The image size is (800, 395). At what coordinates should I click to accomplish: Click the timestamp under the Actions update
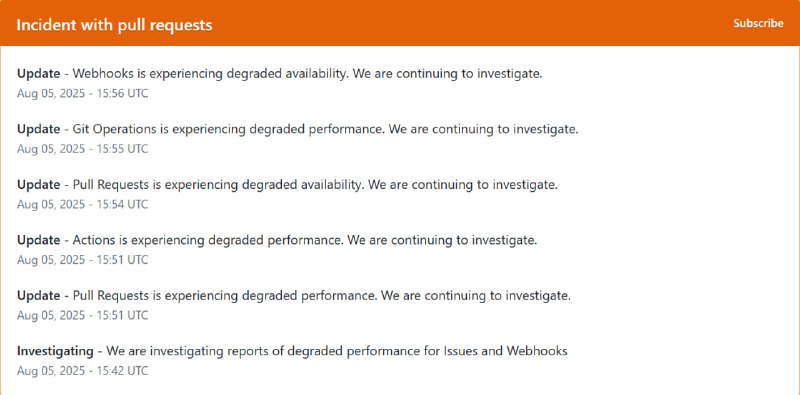coord(83,260)
